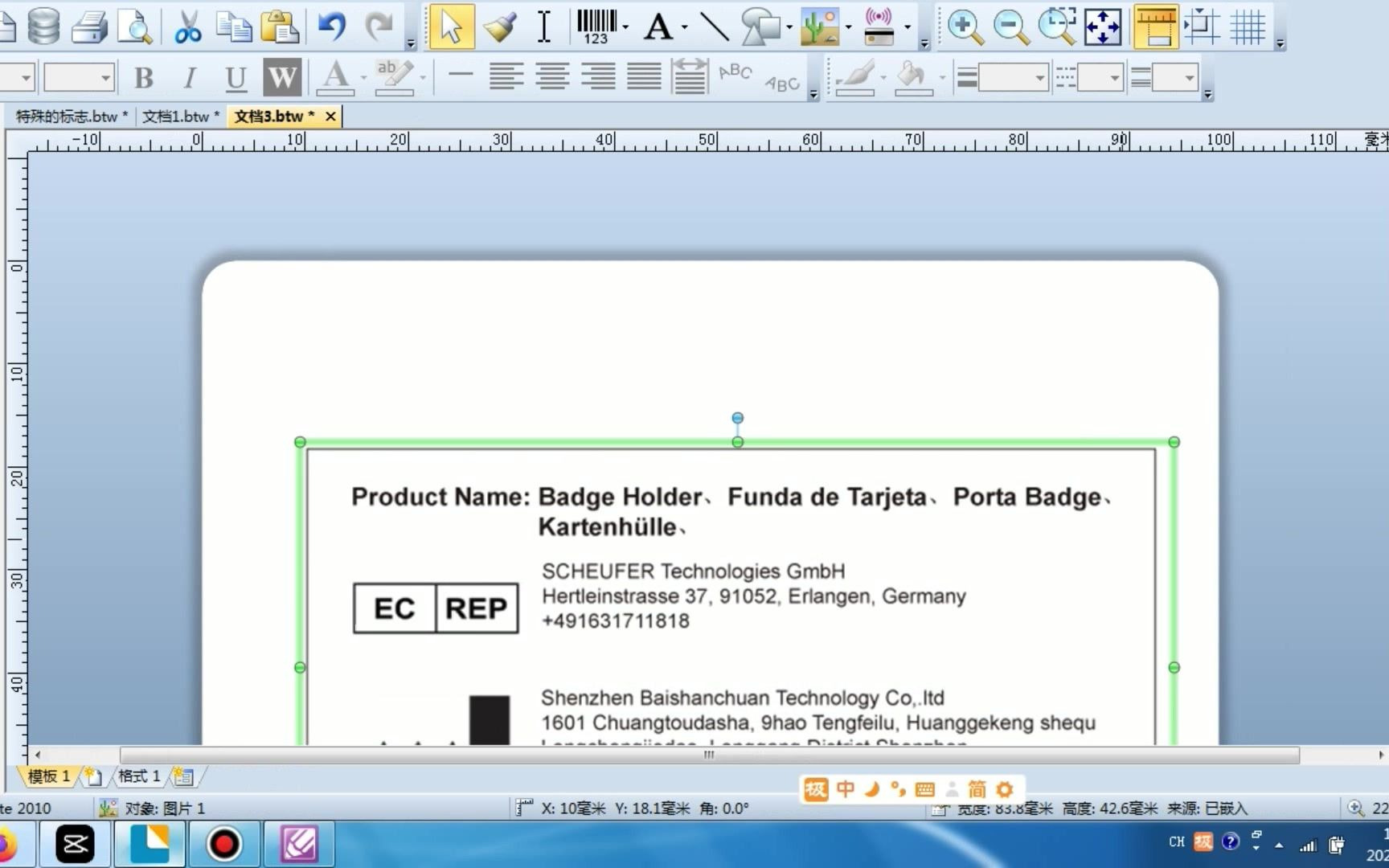Fit the template to the window

click(x=1102, y=27)
